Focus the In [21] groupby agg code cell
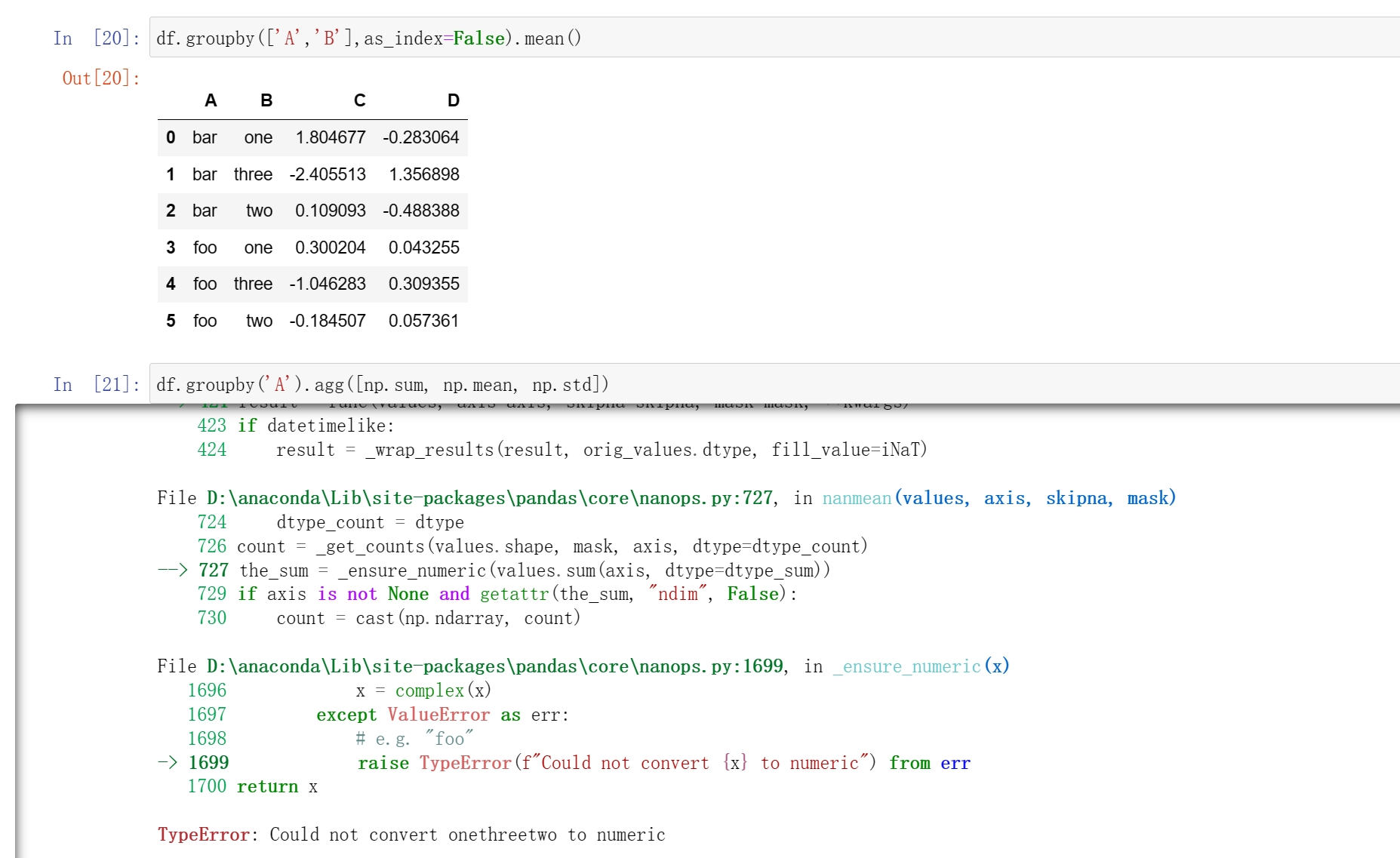This screenshot has height=858, width=1400. tap(774, 384)
